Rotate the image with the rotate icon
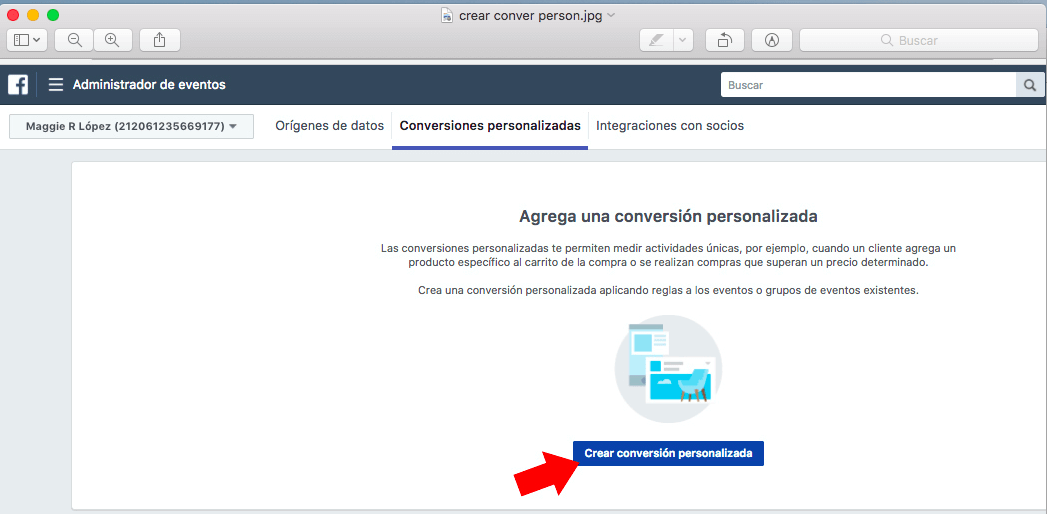This screenshot has height=514, width=1047. click(724, 40)
